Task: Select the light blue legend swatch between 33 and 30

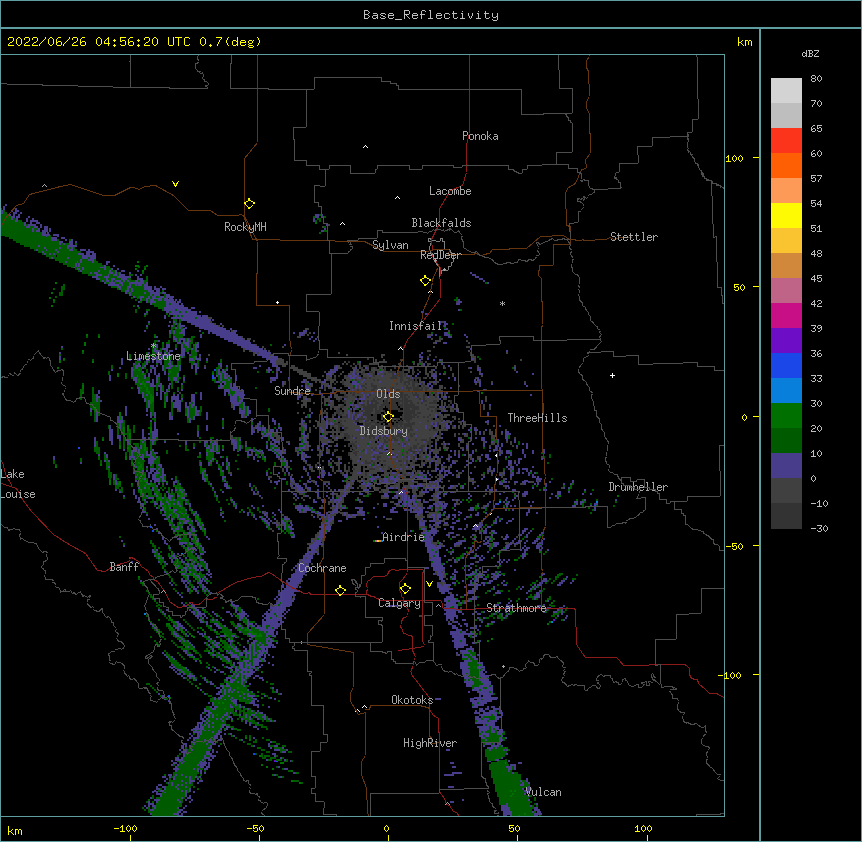Action: 786,391
